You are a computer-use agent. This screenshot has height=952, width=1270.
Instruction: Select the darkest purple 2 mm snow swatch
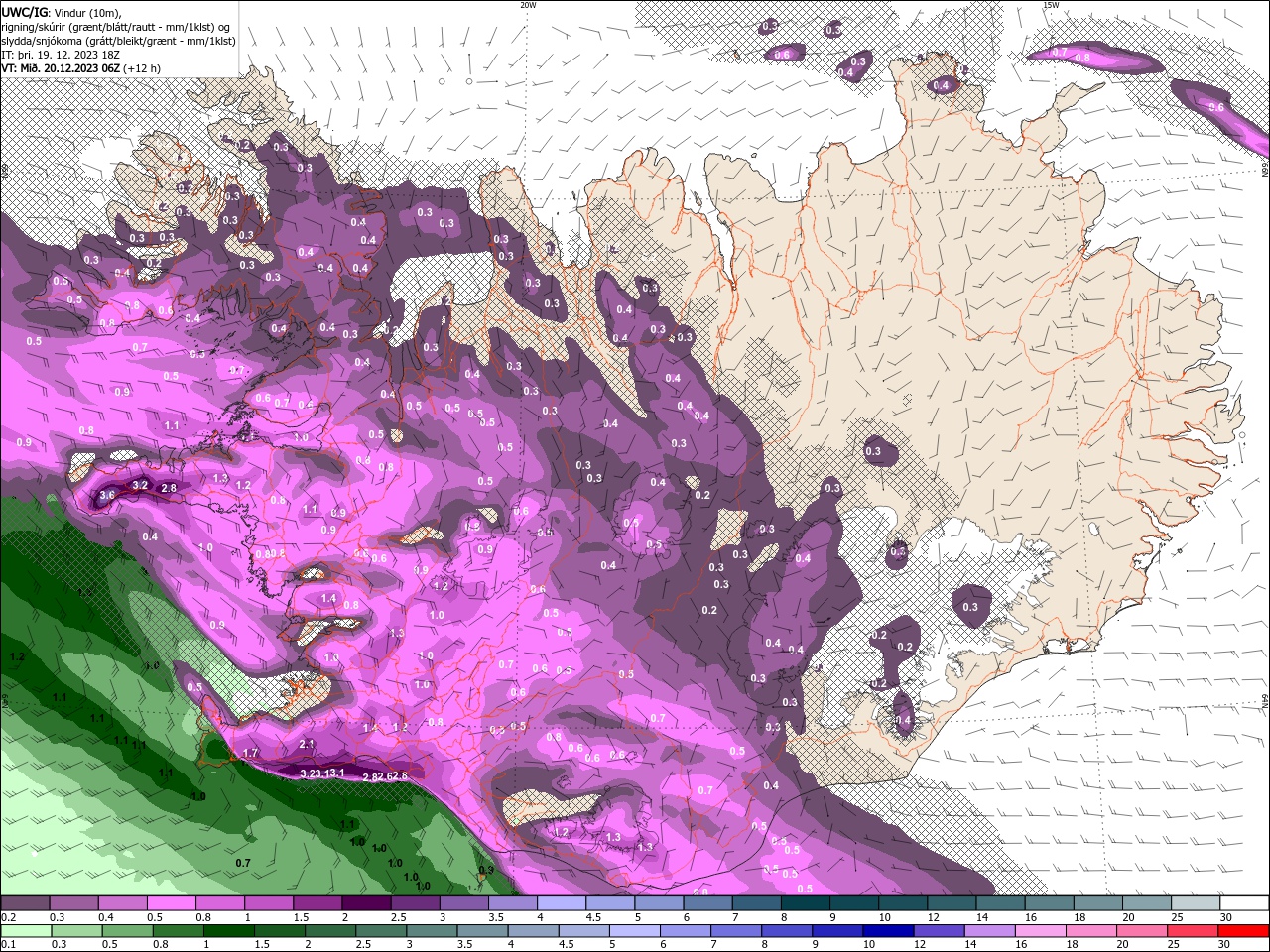click(365, 903)
